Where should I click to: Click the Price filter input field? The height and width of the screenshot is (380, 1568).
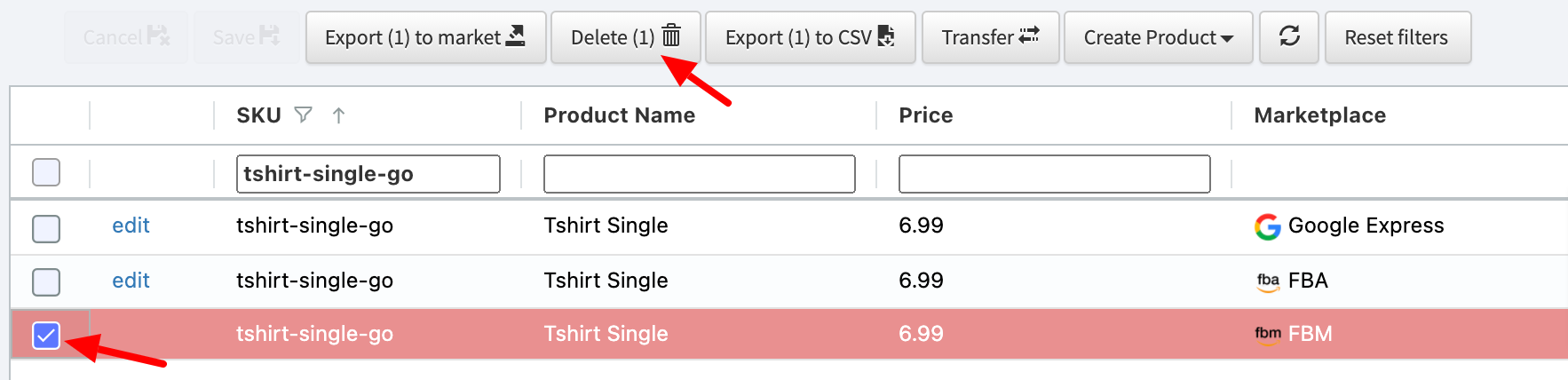point(1055,174)
